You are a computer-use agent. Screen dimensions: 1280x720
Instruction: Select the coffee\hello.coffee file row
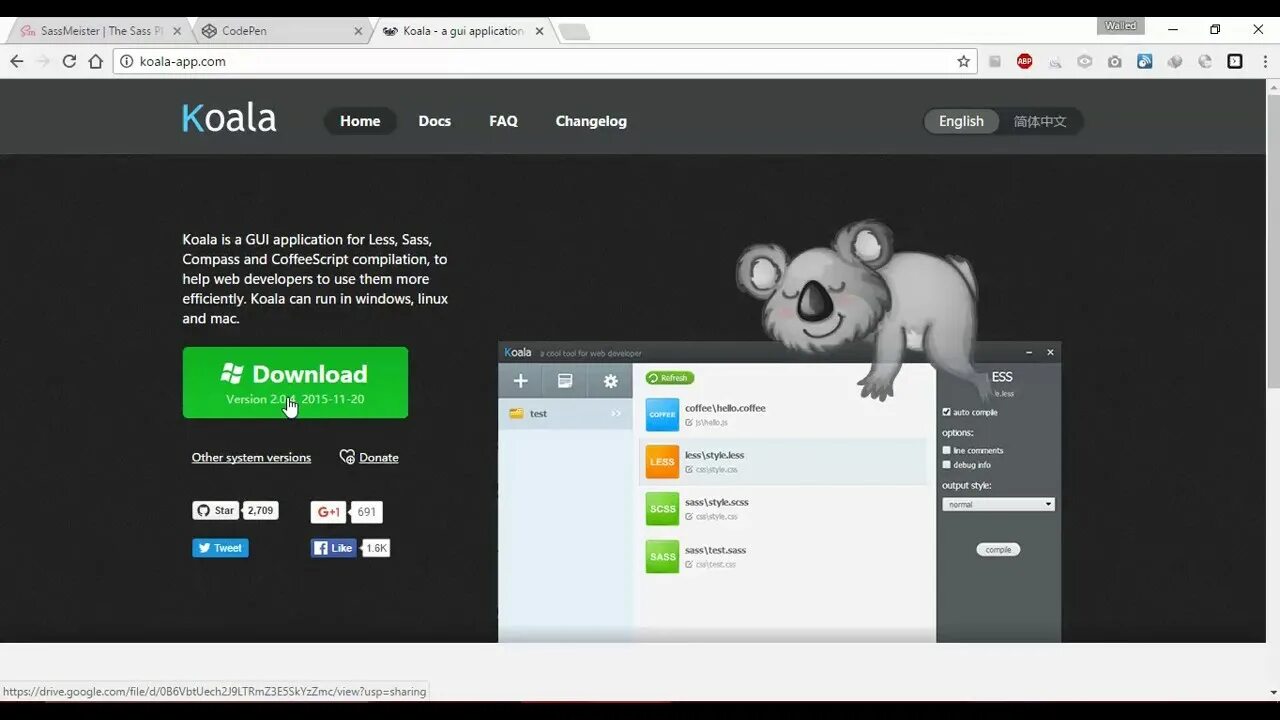783,414
